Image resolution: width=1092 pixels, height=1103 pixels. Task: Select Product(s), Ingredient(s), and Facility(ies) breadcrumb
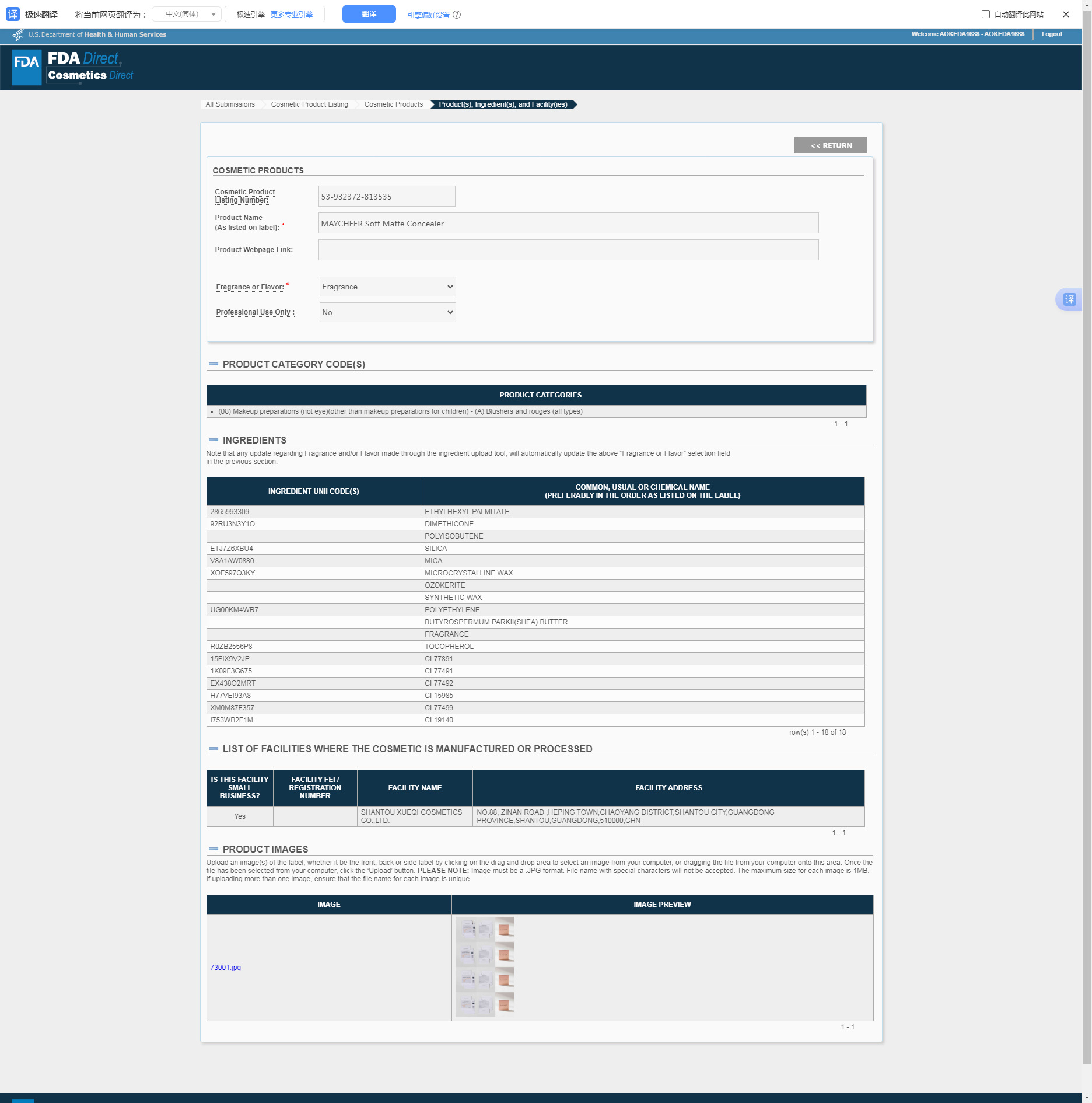[x=503, y=104]
